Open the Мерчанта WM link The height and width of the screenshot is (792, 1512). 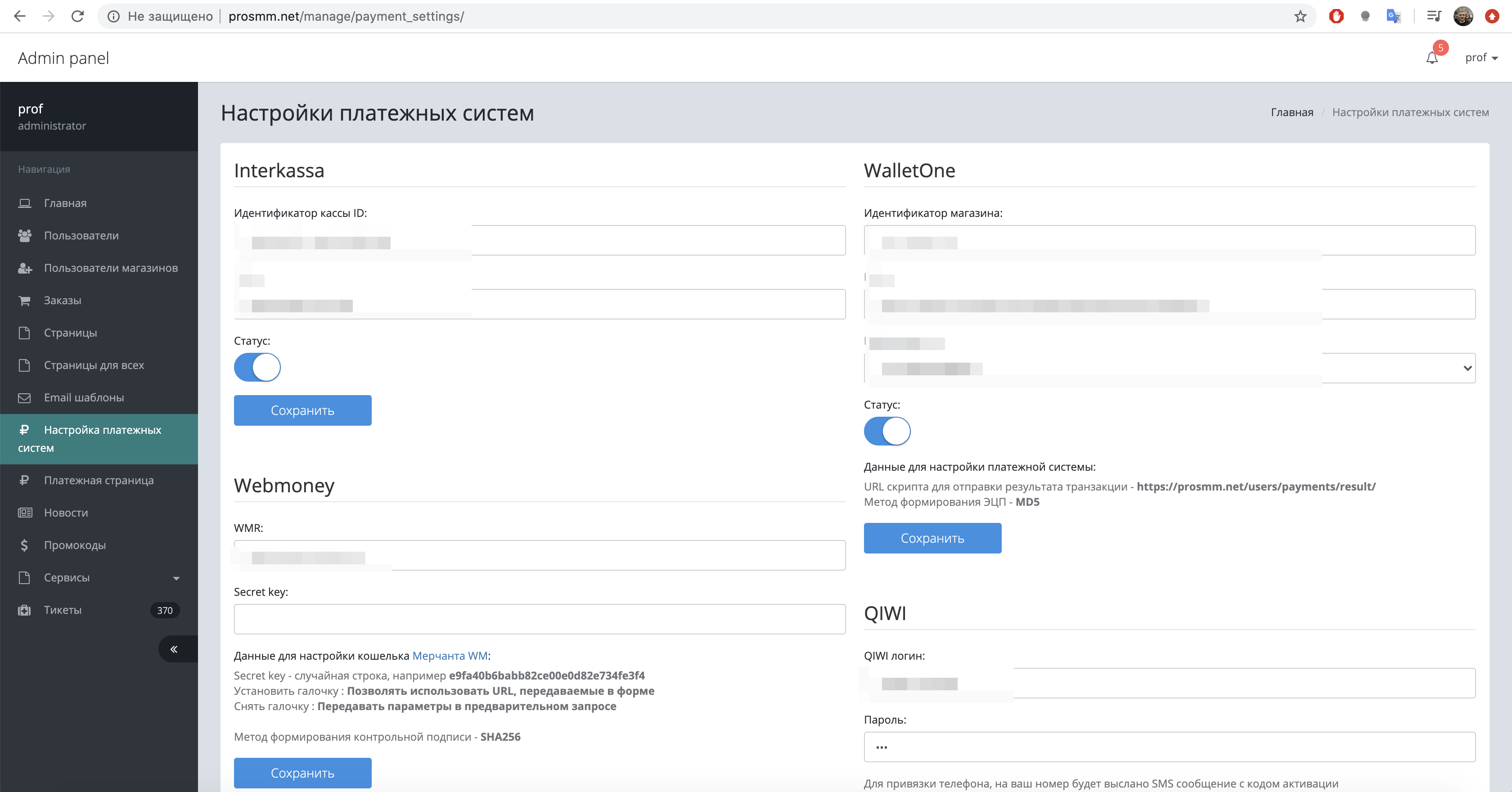coord(450,656)
